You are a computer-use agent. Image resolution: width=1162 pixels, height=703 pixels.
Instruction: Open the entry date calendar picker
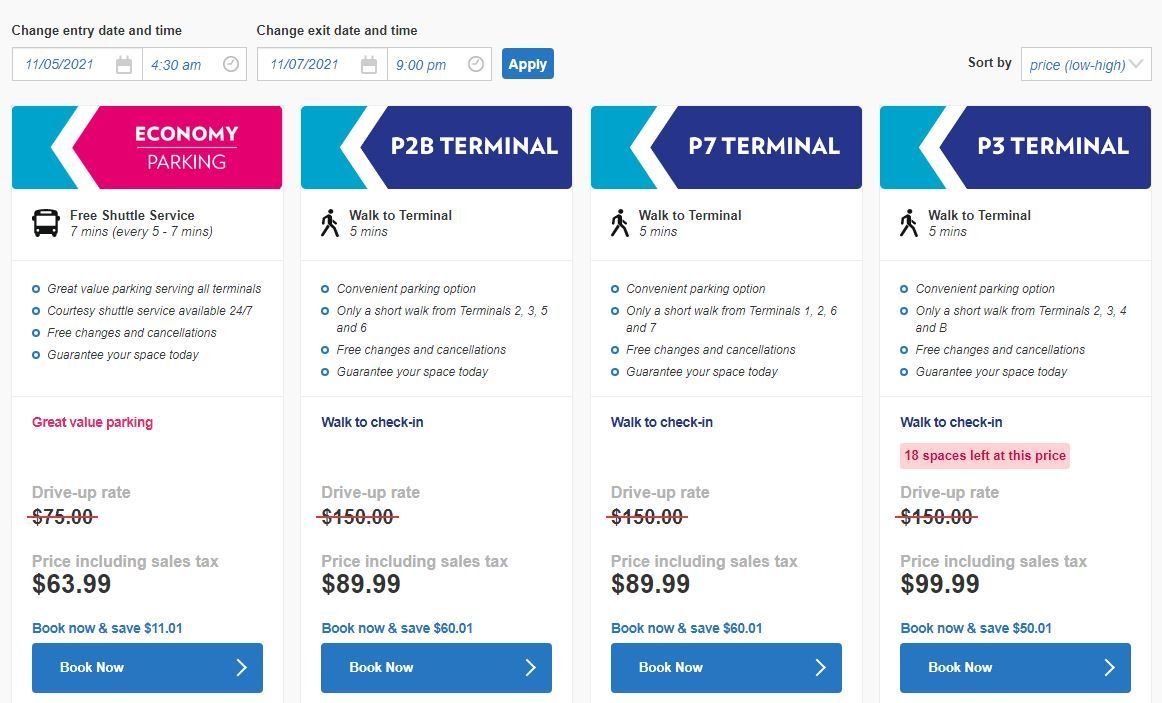click(125, 64)
